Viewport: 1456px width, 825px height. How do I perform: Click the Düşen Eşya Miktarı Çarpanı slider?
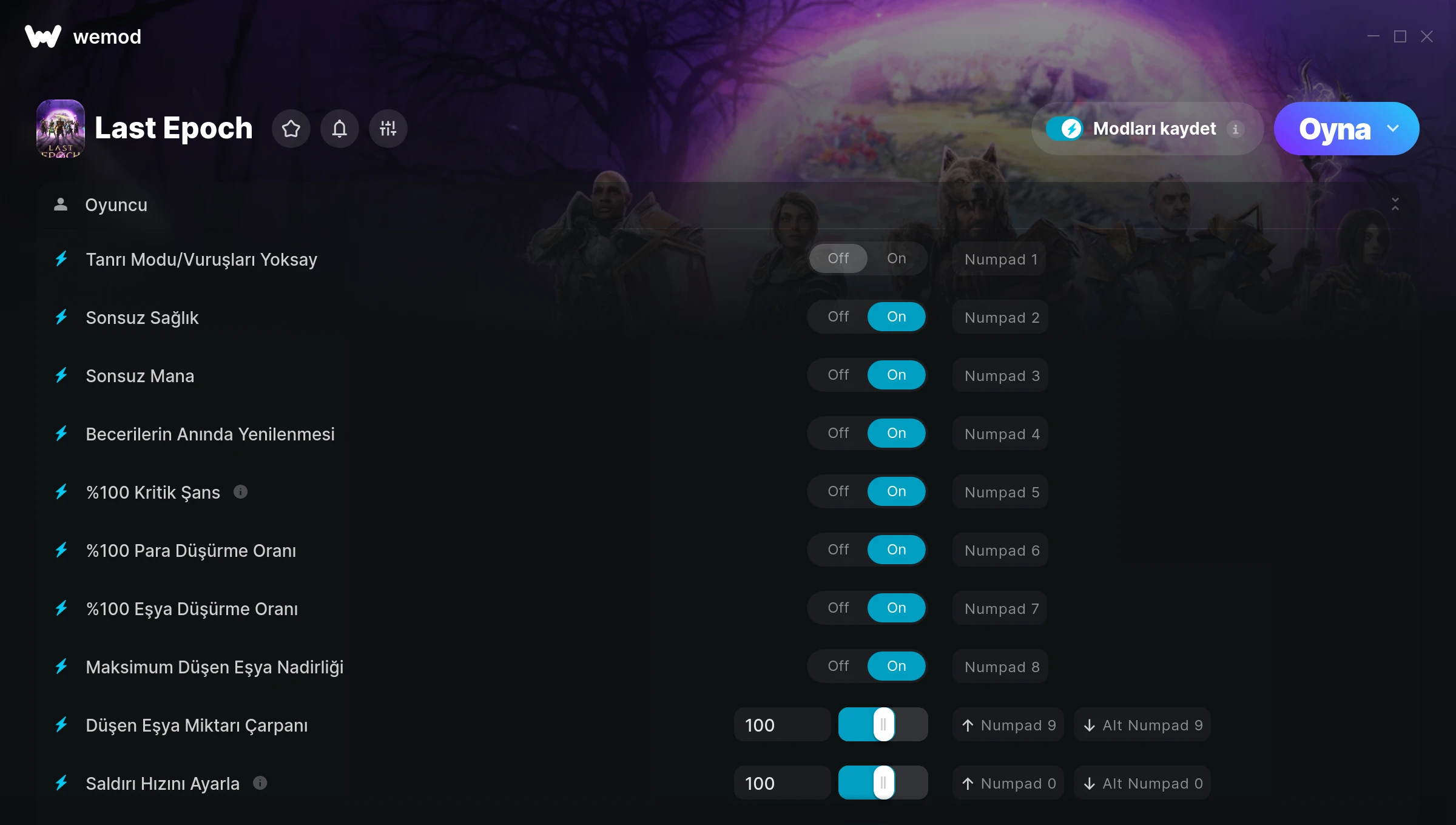tap(883, 725)
